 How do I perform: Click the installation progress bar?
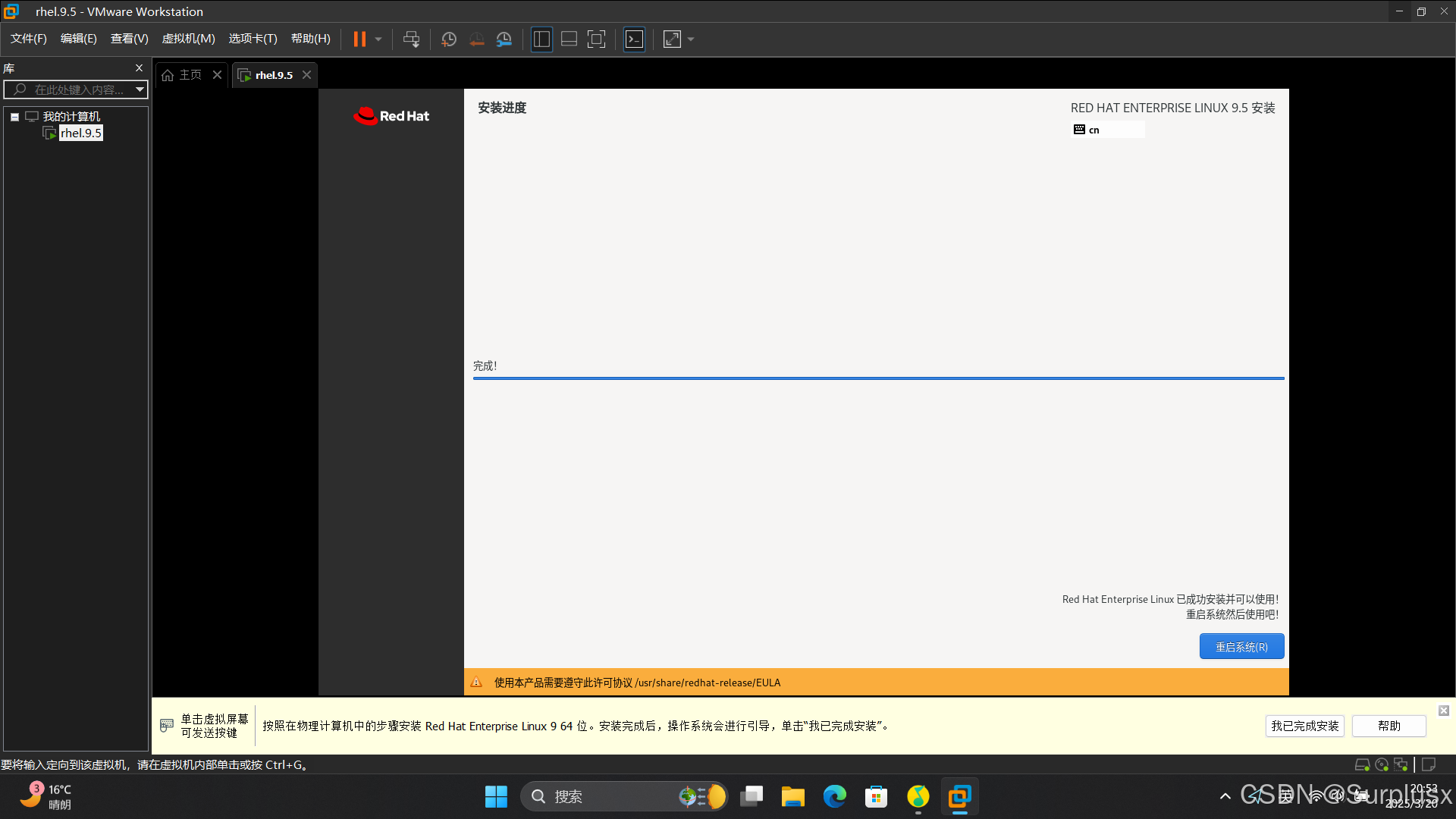878,377
